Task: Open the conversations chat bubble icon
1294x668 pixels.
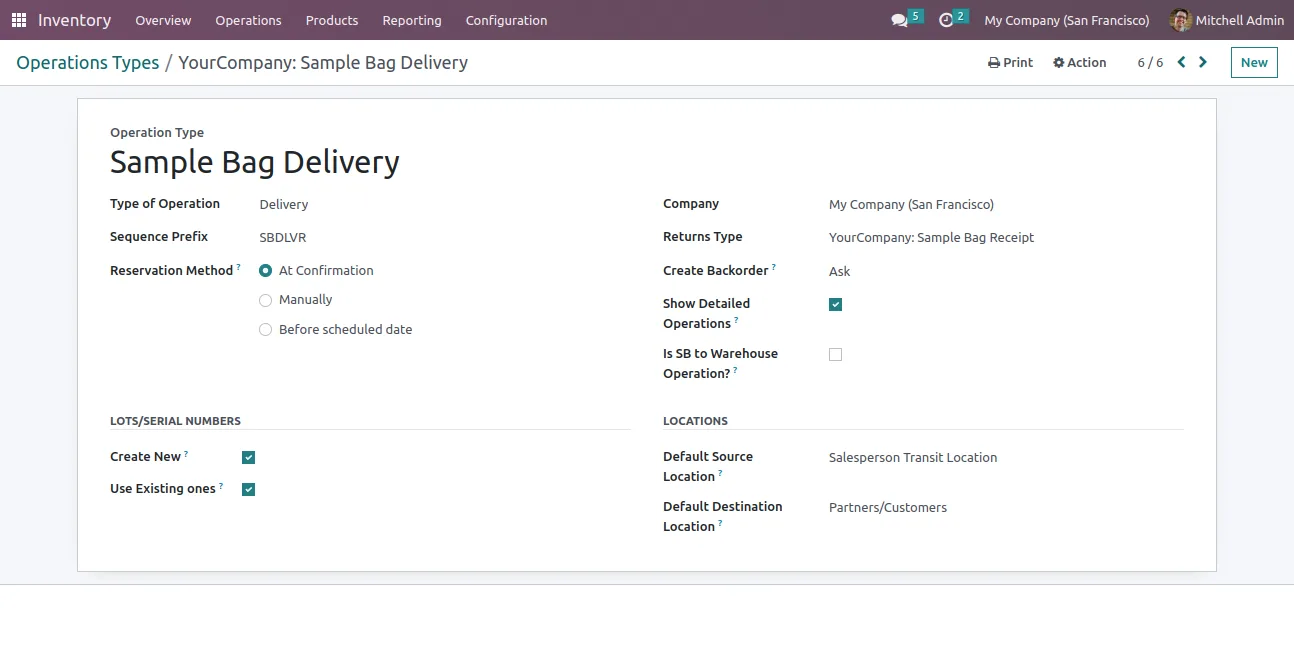Action: pyautogui.click(x=899, y=20)
